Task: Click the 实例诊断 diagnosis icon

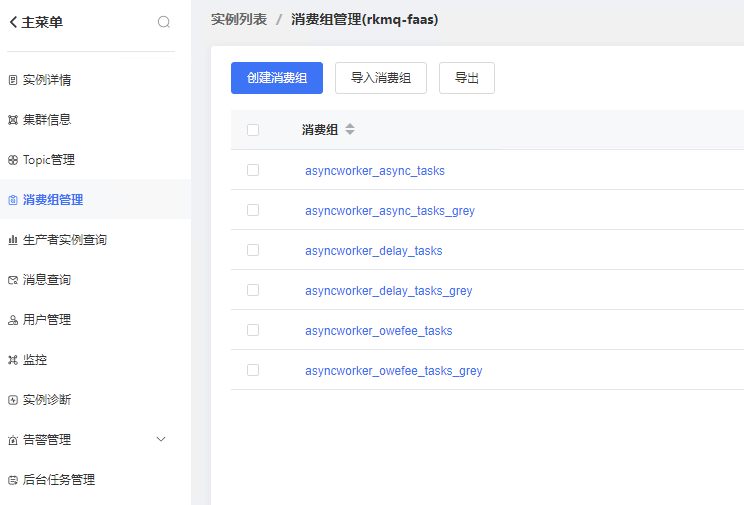Action: point(13,400)
